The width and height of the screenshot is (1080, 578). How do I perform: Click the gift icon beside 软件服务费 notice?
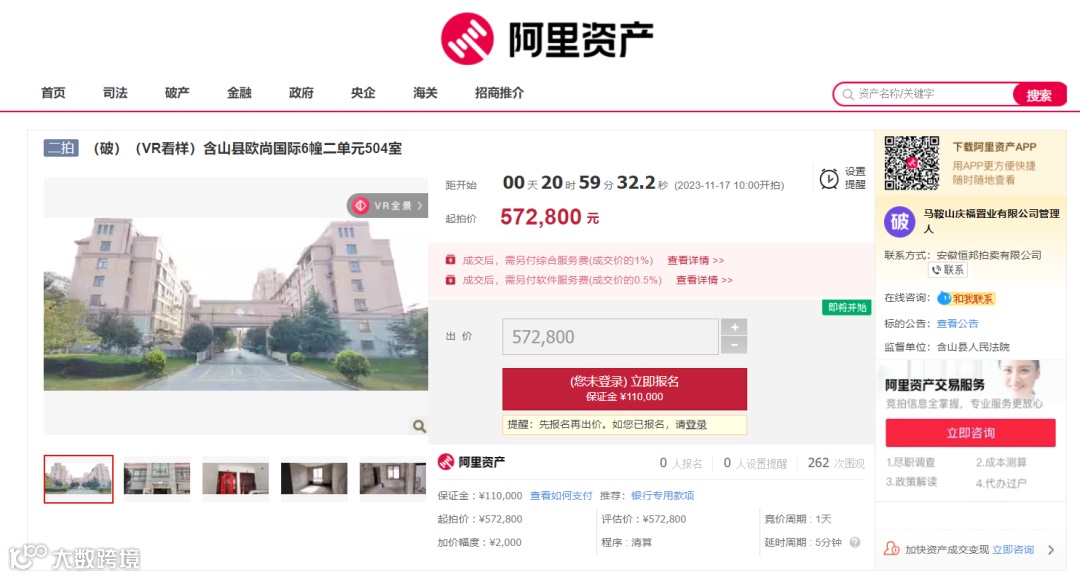pyautogui.click(x=450, y=280)
